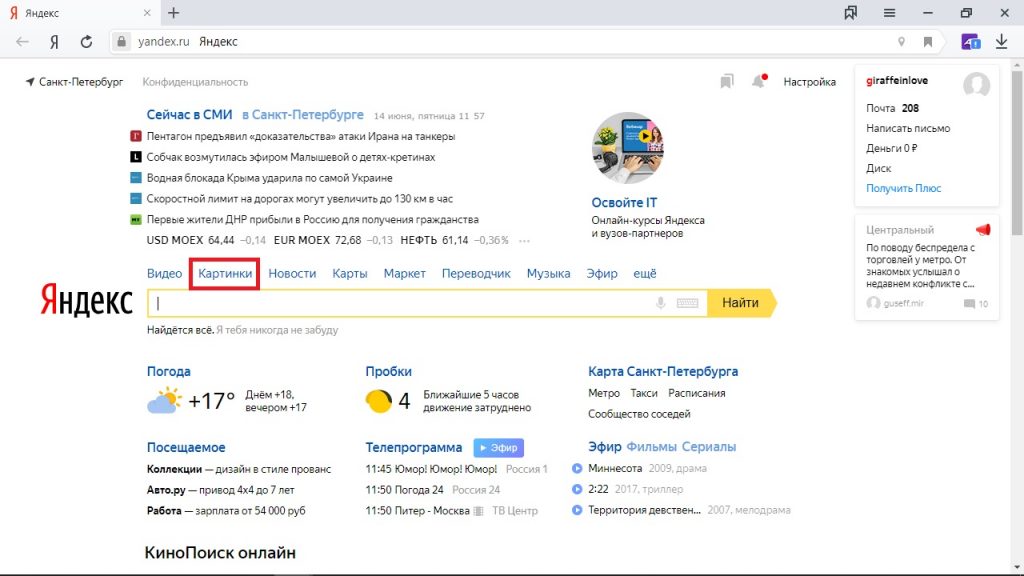
Task: Click the padlock site security icon
Action: (x=121, y=41)
